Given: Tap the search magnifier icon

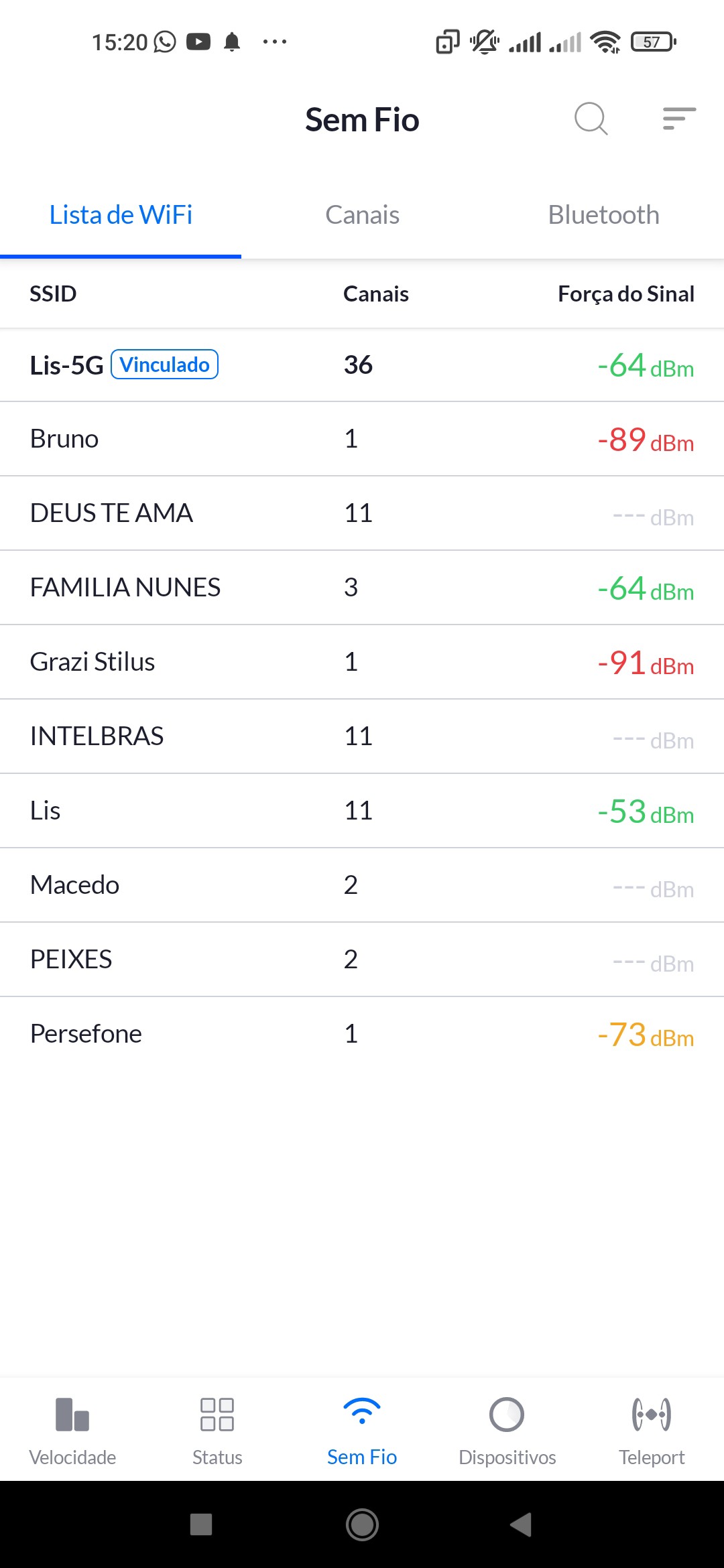Looking at the screenshot, I should tap(591, 119).
